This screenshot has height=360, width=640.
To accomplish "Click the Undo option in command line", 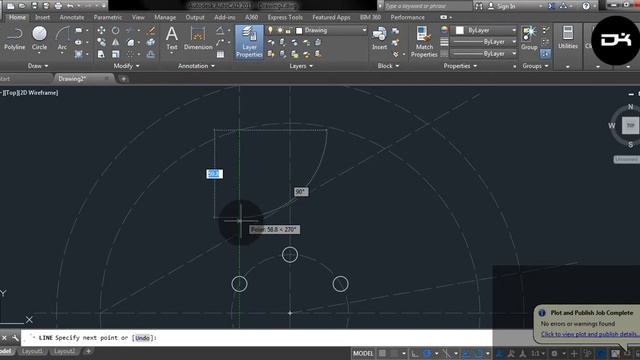I will click(x=142, y=338).
